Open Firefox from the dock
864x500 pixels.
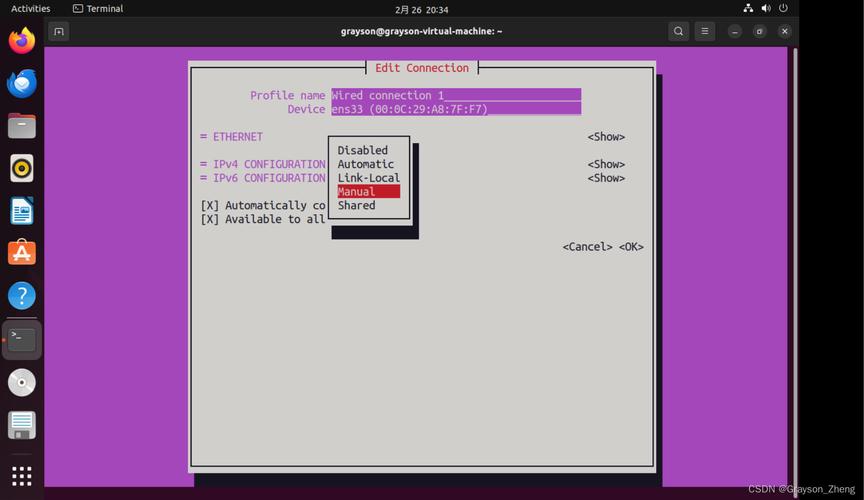coord(22,41)
